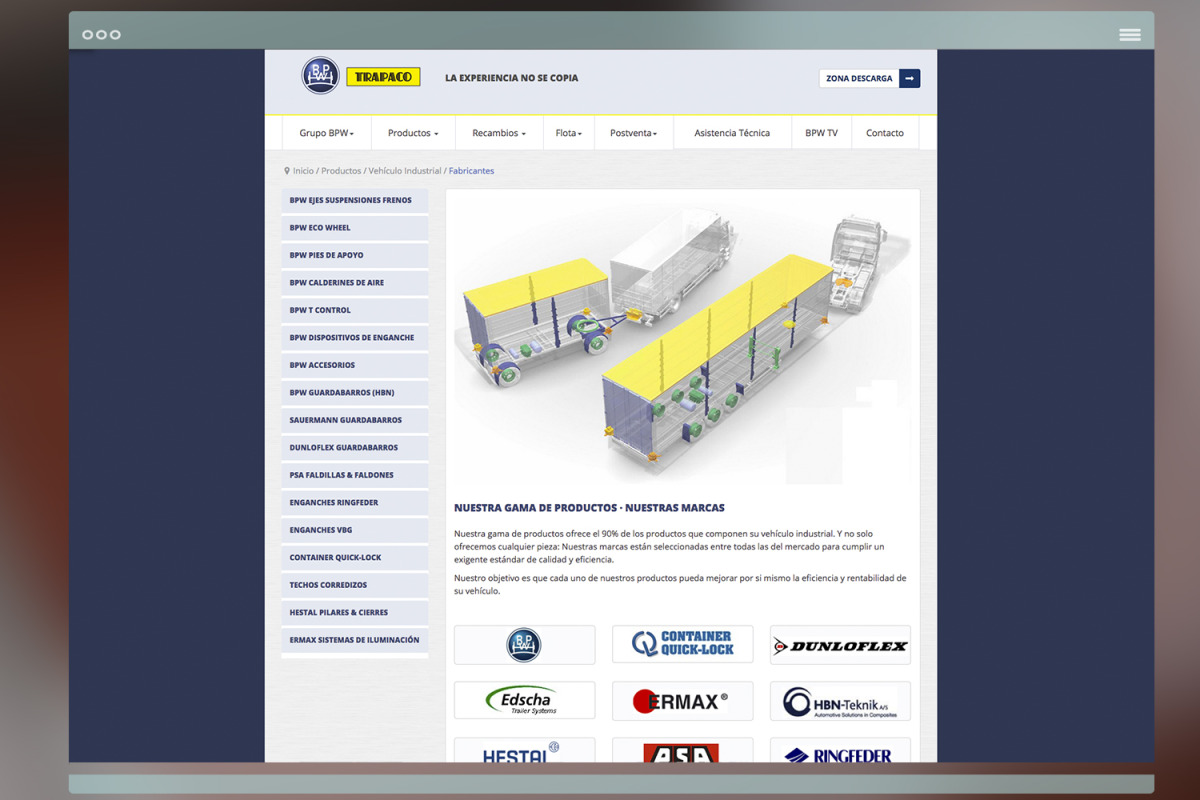Open Hestal Pilares & Cierres sidebar item

pos(355,613)
